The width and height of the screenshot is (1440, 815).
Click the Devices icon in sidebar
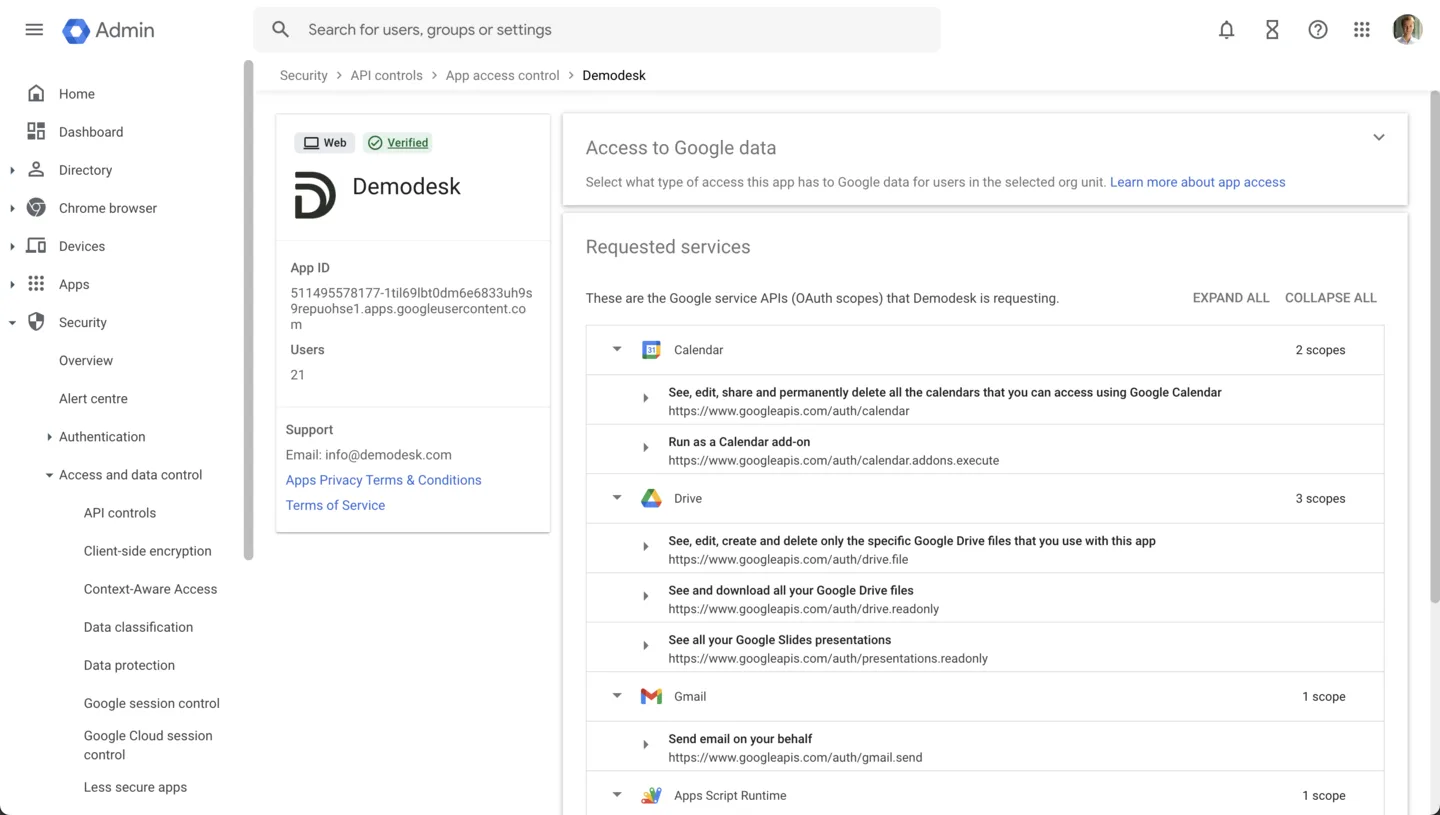click(x=36, y=246)
